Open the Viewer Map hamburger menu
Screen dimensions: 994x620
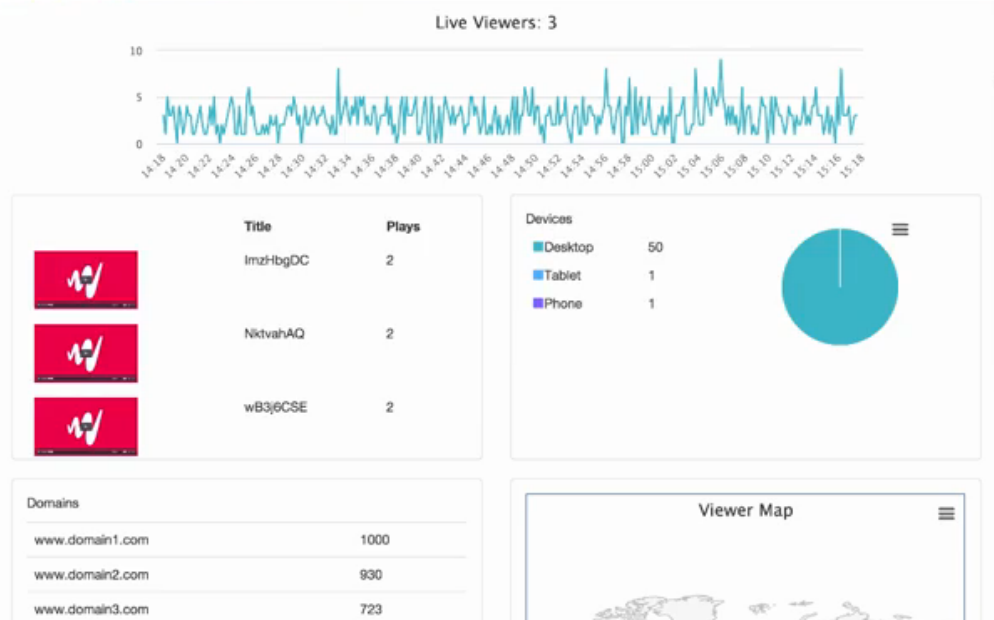pyautogui.click(x=946, y=513)
